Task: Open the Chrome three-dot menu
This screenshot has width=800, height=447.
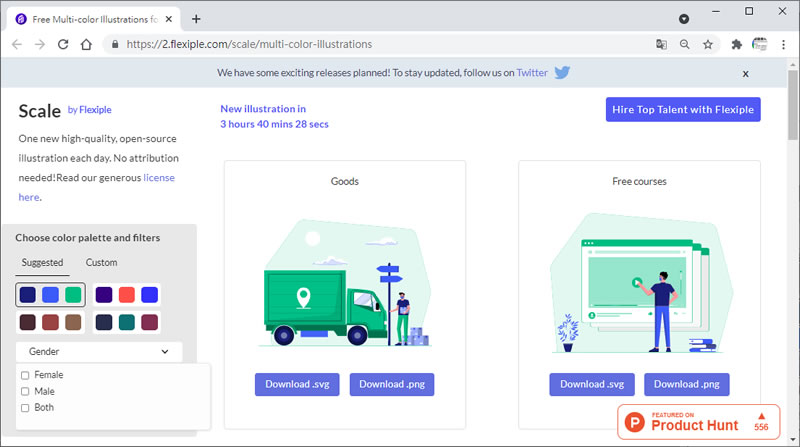Action: tap(783, 44)
